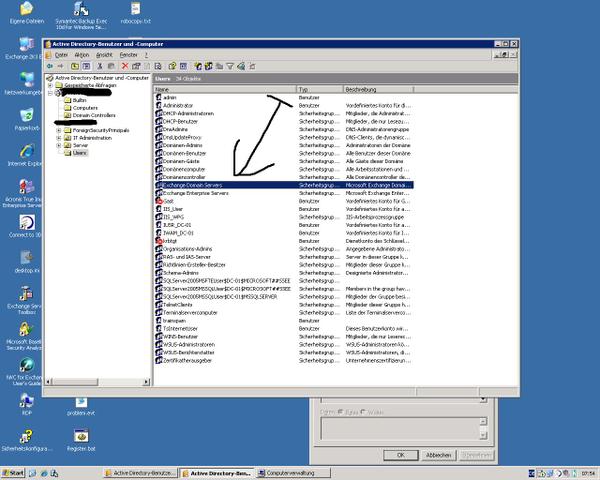Open filter options via the funnel icon

click(230, 66)
